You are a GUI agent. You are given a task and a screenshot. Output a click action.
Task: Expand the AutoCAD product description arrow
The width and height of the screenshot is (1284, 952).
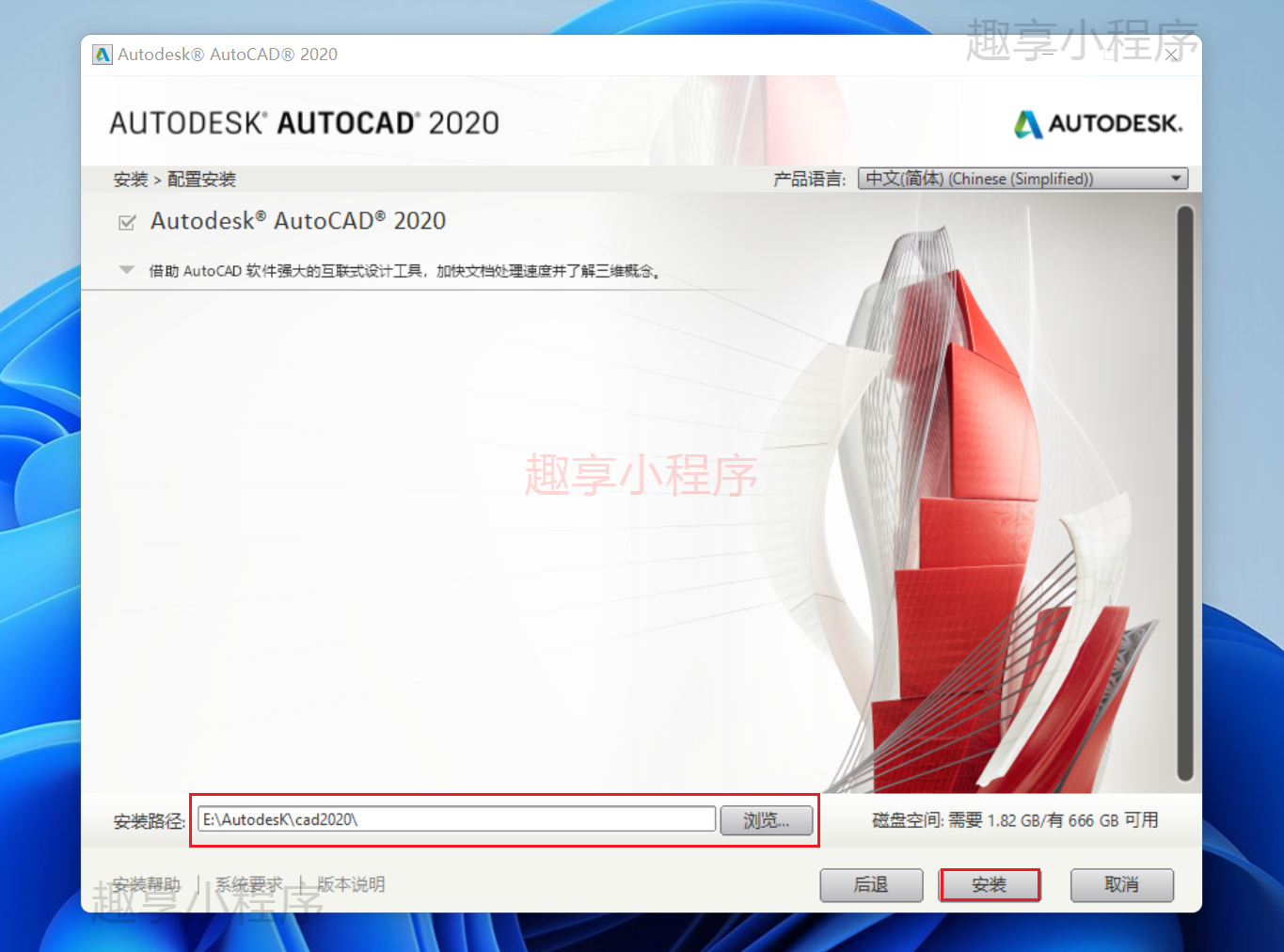pos(127,271)
